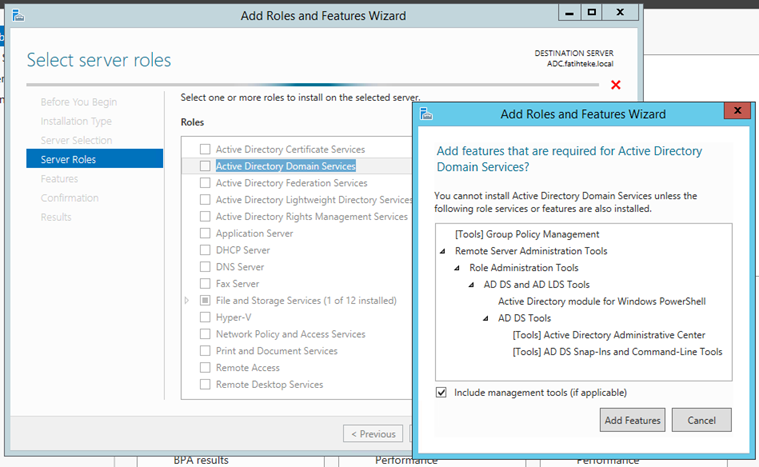
Task: Select AD DS Tools label
Action: [x=524, y=318]
